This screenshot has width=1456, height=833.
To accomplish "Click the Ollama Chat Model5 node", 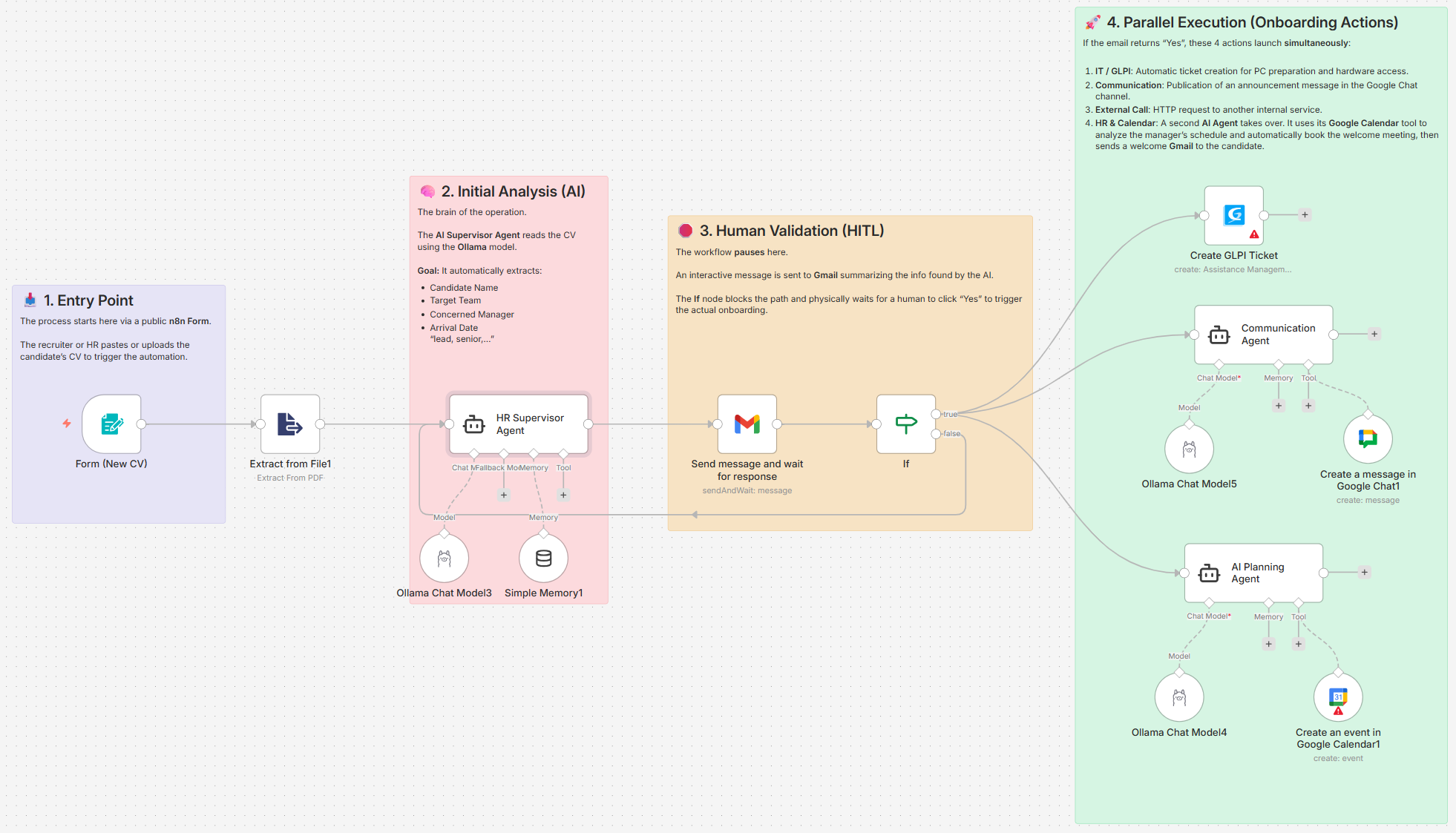I will pyautogui.click(x=1189, y=449).
